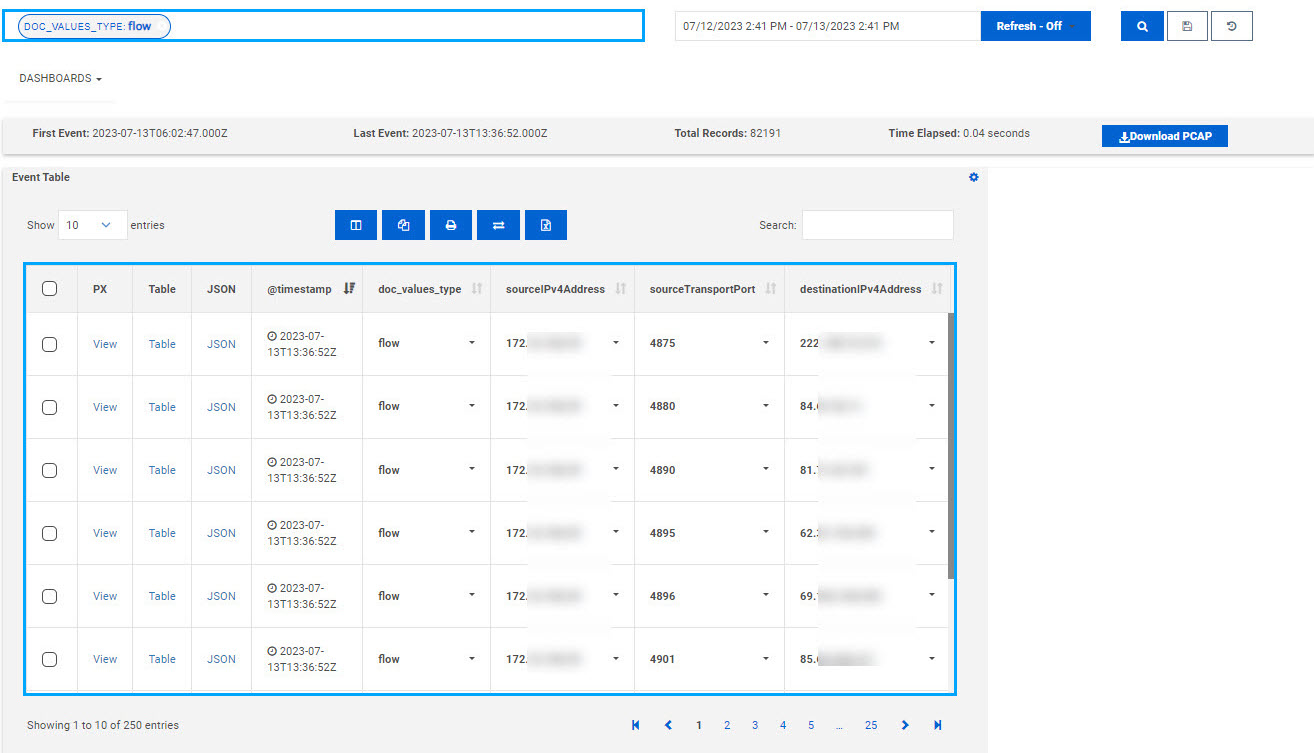Open the Show entries count dropdown
Screen dimensions: 1314x753
[x=93, y=225]
